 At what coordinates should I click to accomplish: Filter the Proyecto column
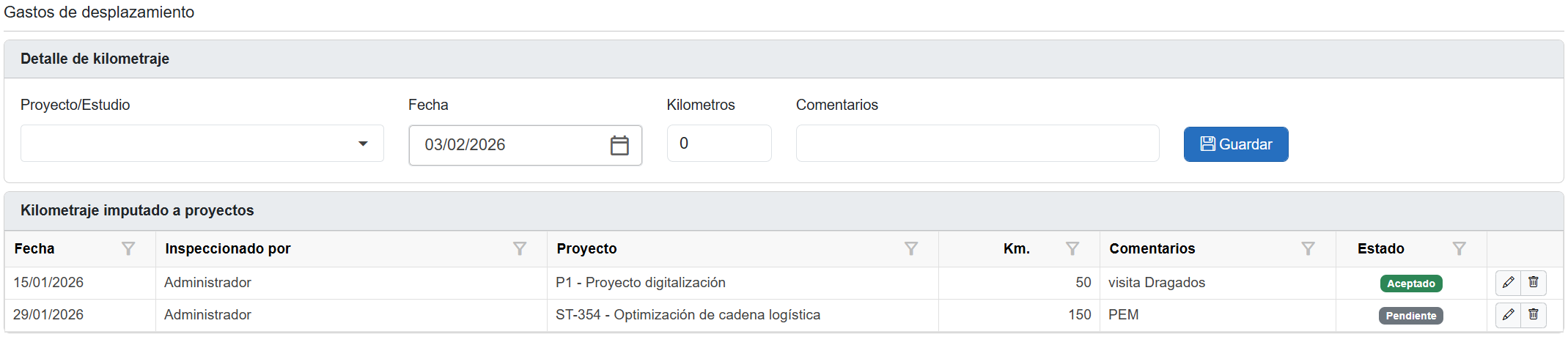(x=911, y=249)
